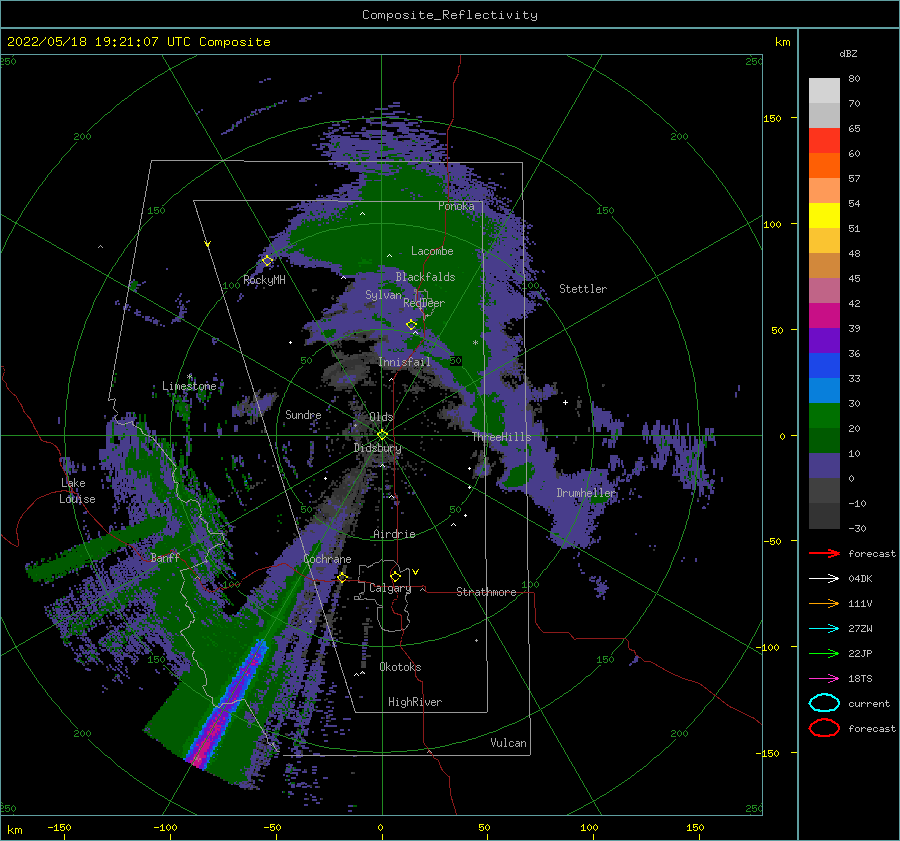The image size is (900, 841).
Task: Click the yellow radar-site diamond between Olds and Didsbury
Action: point(382,435)
